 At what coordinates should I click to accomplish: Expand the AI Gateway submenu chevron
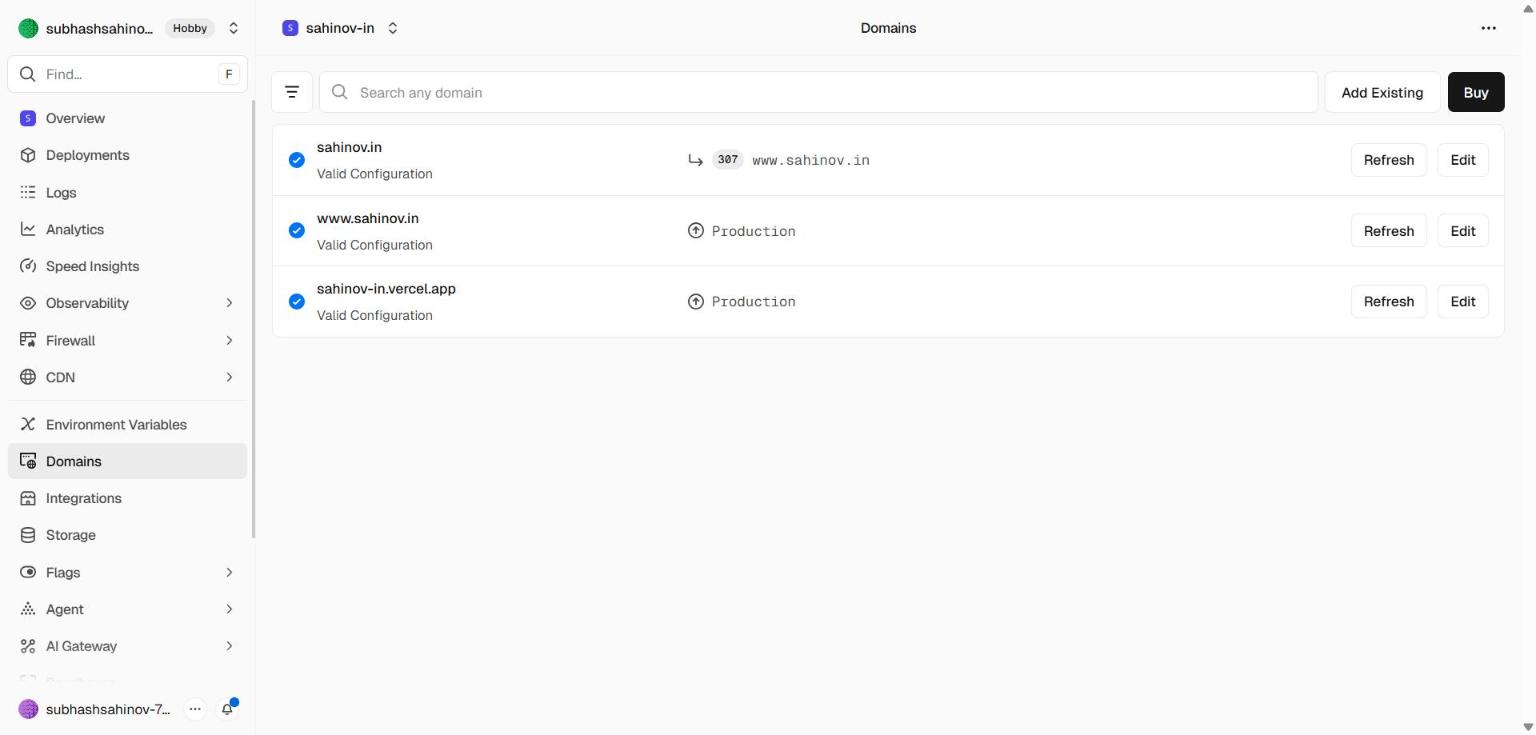pos(229,646)
